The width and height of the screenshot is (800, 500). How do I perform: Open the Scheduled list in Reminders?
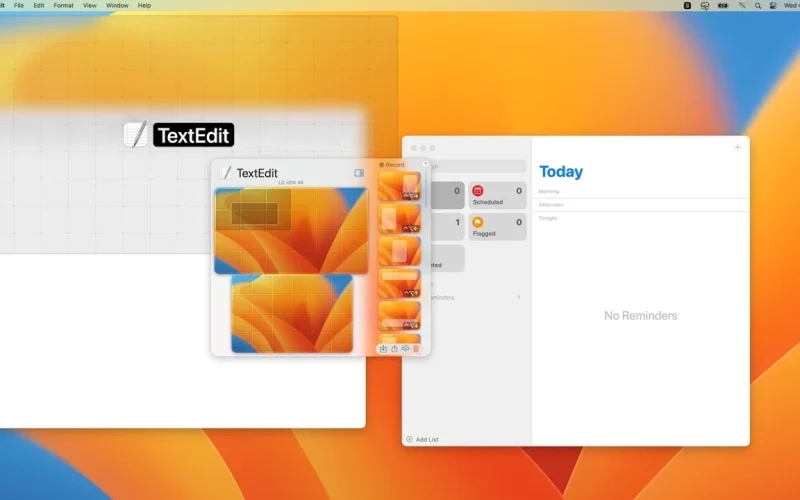(497, 195)
